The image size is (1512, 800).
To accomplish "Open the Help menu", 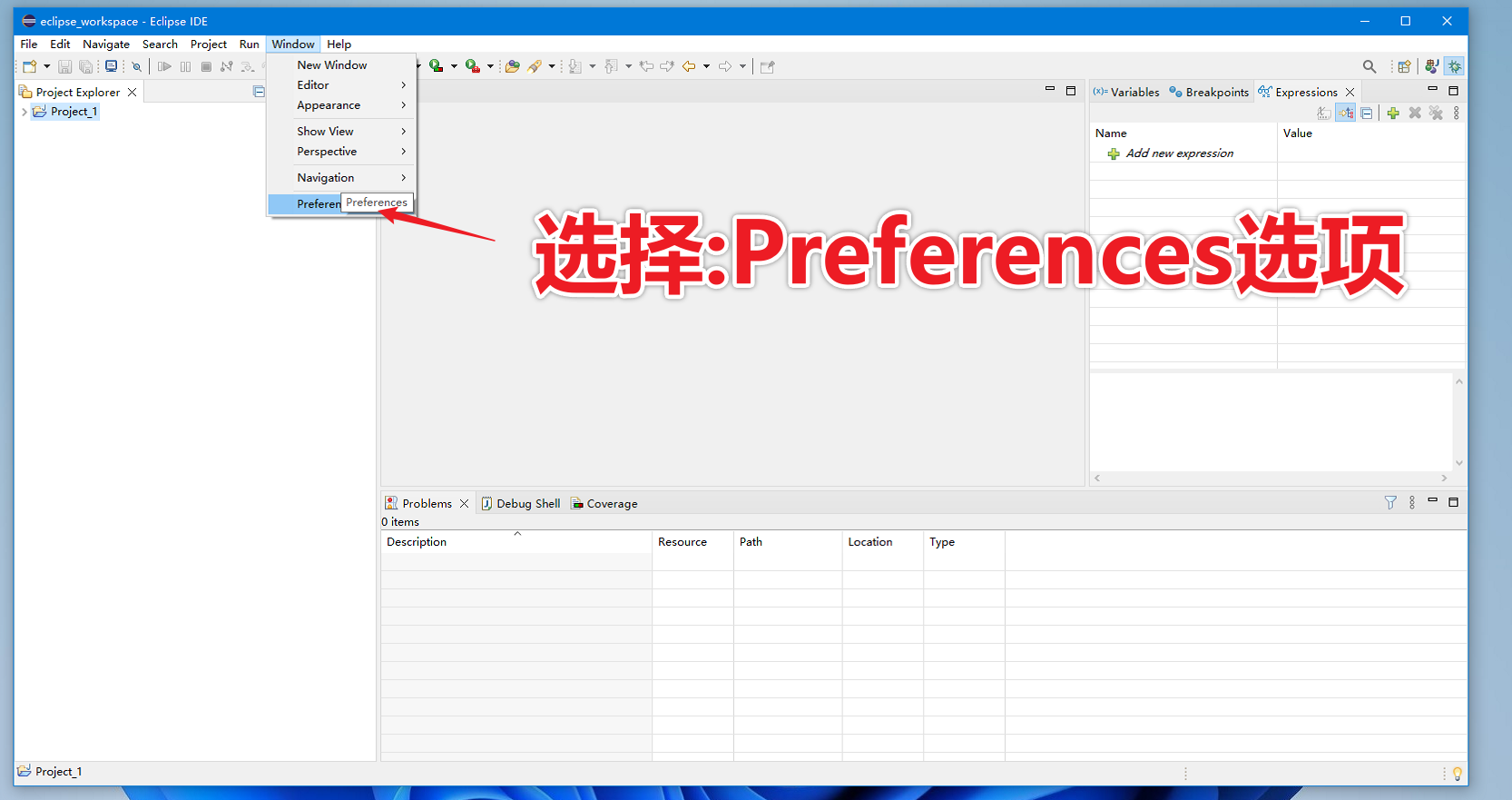I will pyautogui.click(x=339, y=44).
